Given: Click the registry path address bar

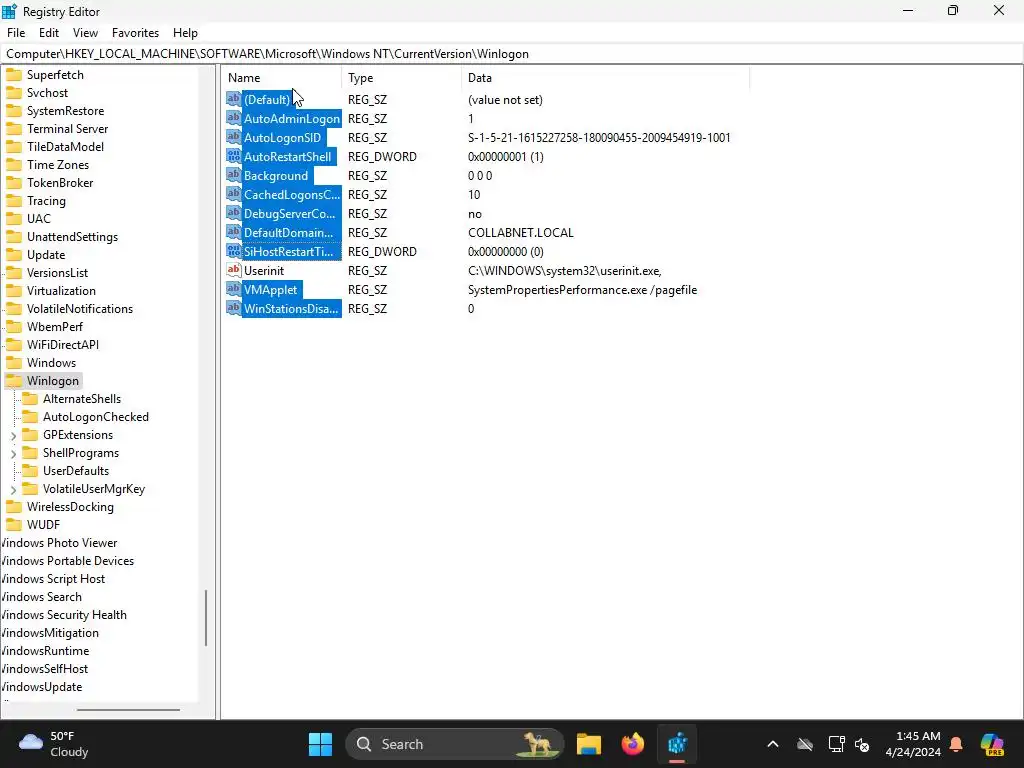Looking at the screenshot, I should click(x=512, y=54).
